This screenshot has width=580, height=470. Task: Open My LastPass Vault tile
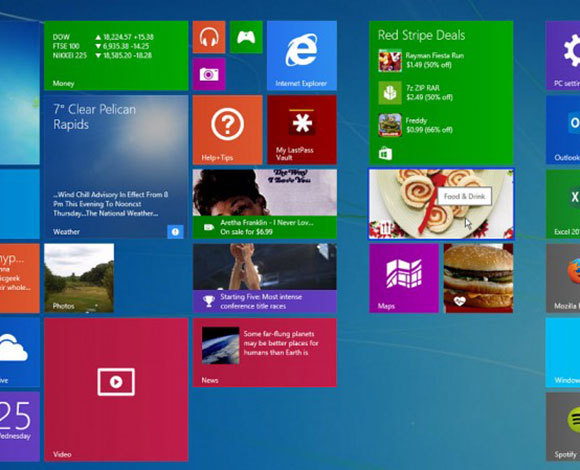[302, 130]
